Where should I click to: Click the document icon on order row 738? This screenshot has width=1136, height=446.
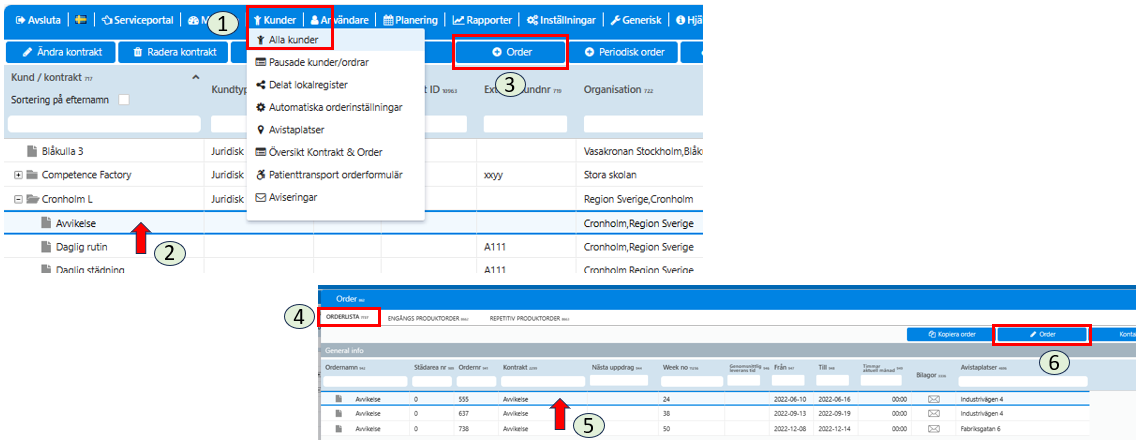pos(338,427)
